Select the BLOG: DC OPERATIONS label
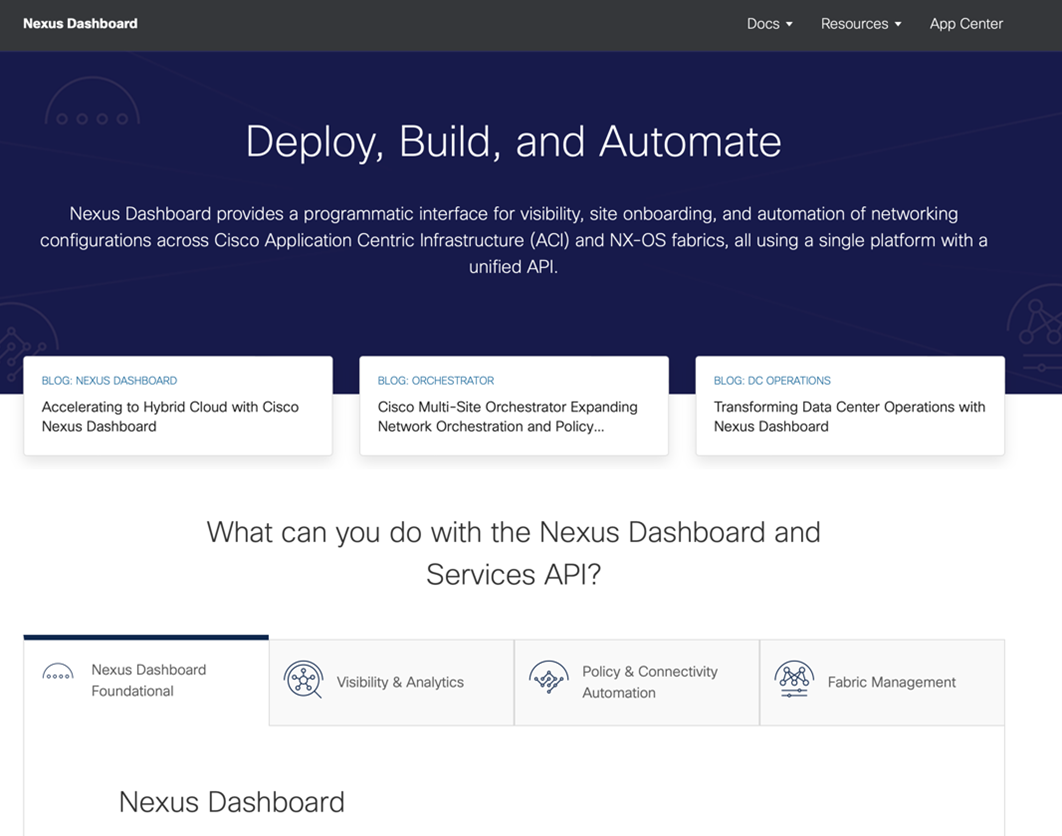The image size is (1062, 836). (x=772, y=381)
